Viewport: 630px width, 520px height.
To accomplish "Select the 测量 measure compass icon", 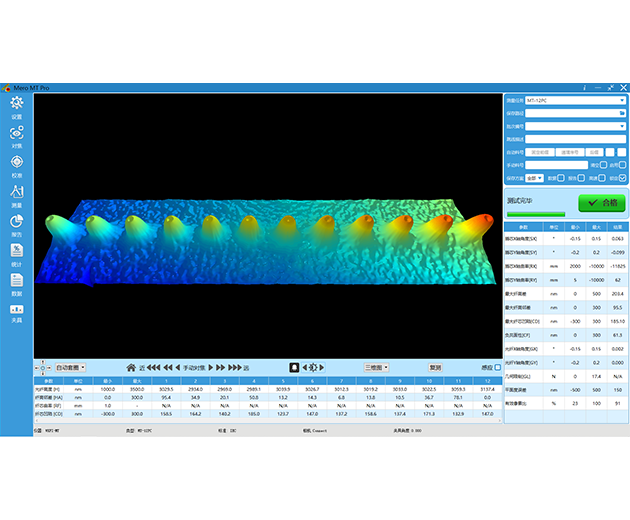I will 16,192.
